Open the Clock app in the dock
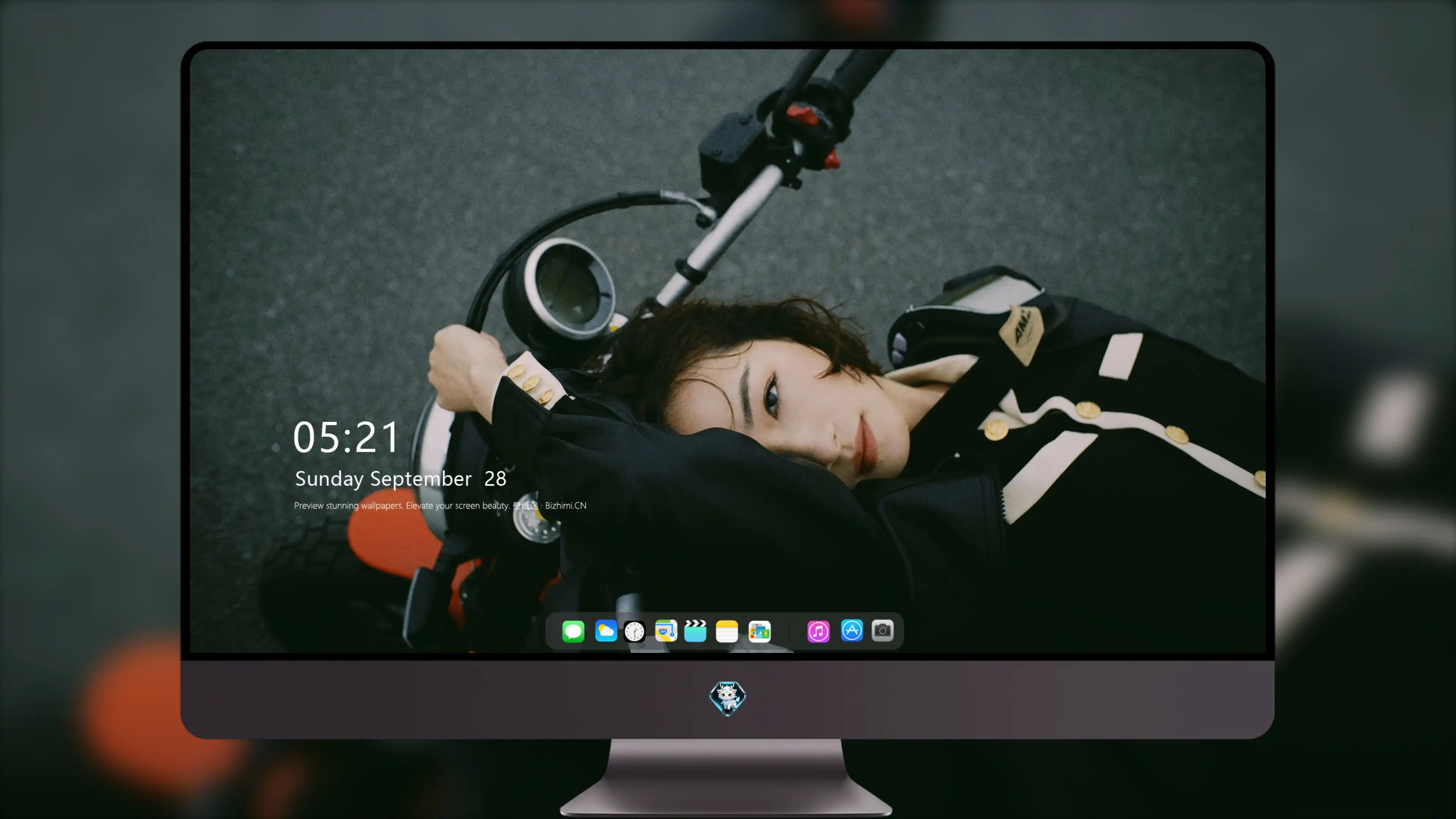Viewport: 1456px width, 819px height. point(635,631)
